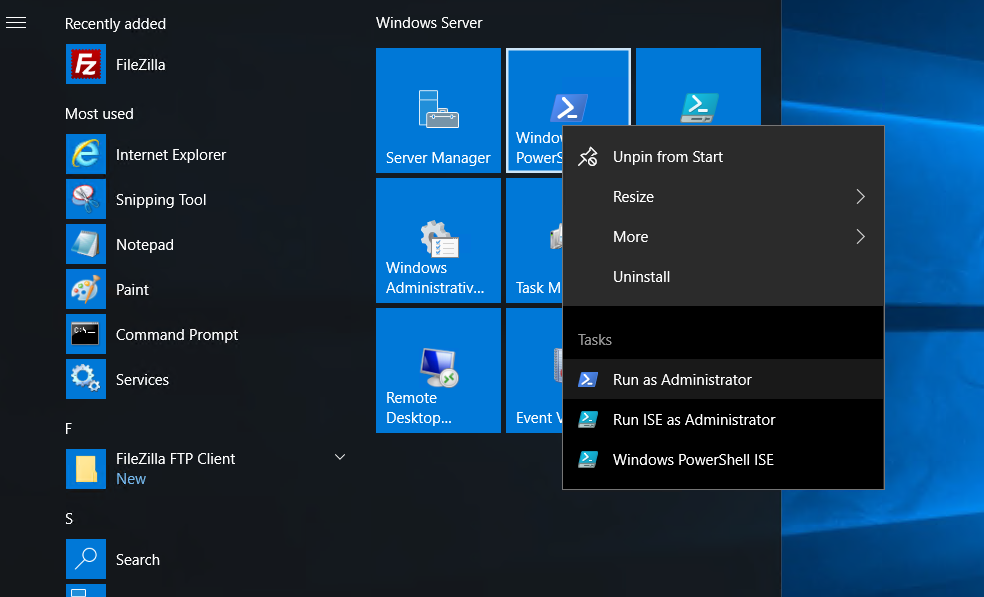The width and height of the screenshot is (984, 597).
Task: Select Windows PowerShell ISE task entry
Action: click(723, 460)
